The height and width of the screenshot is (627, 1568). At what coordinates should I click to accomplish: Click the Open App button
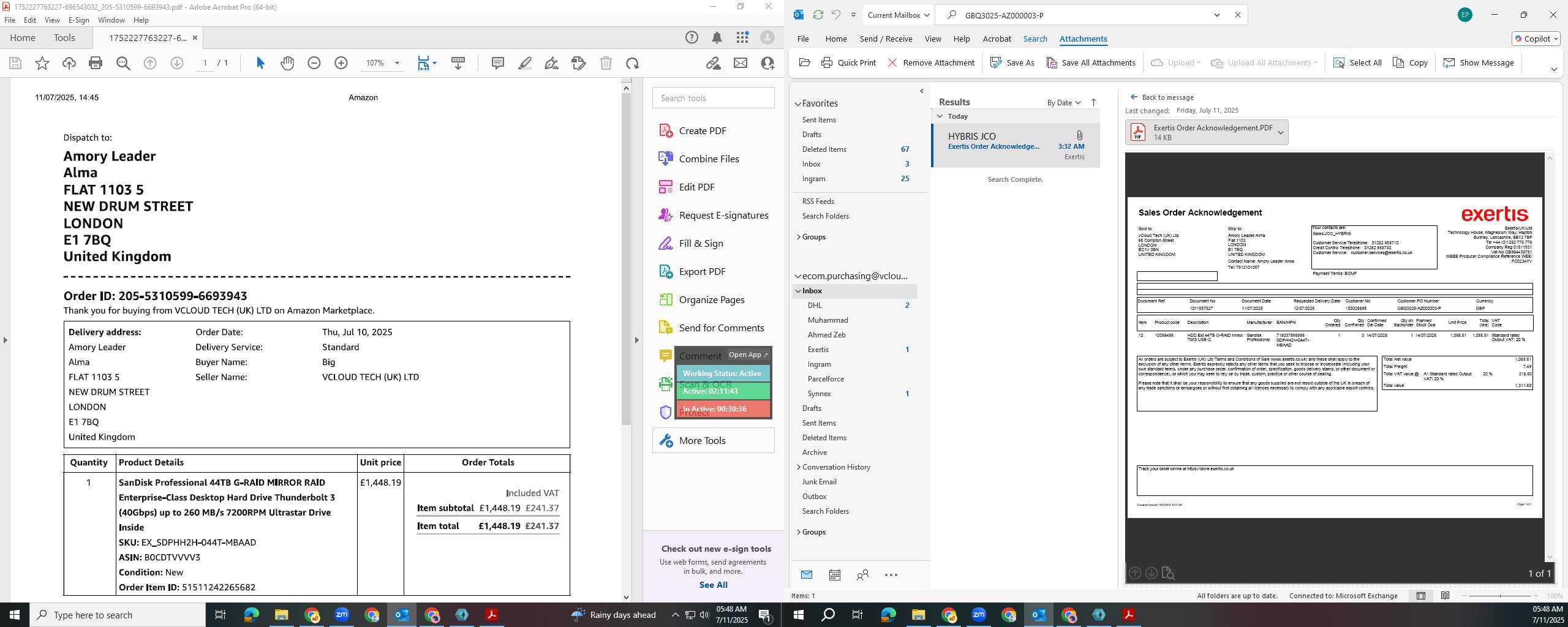[x=748, y=355]
